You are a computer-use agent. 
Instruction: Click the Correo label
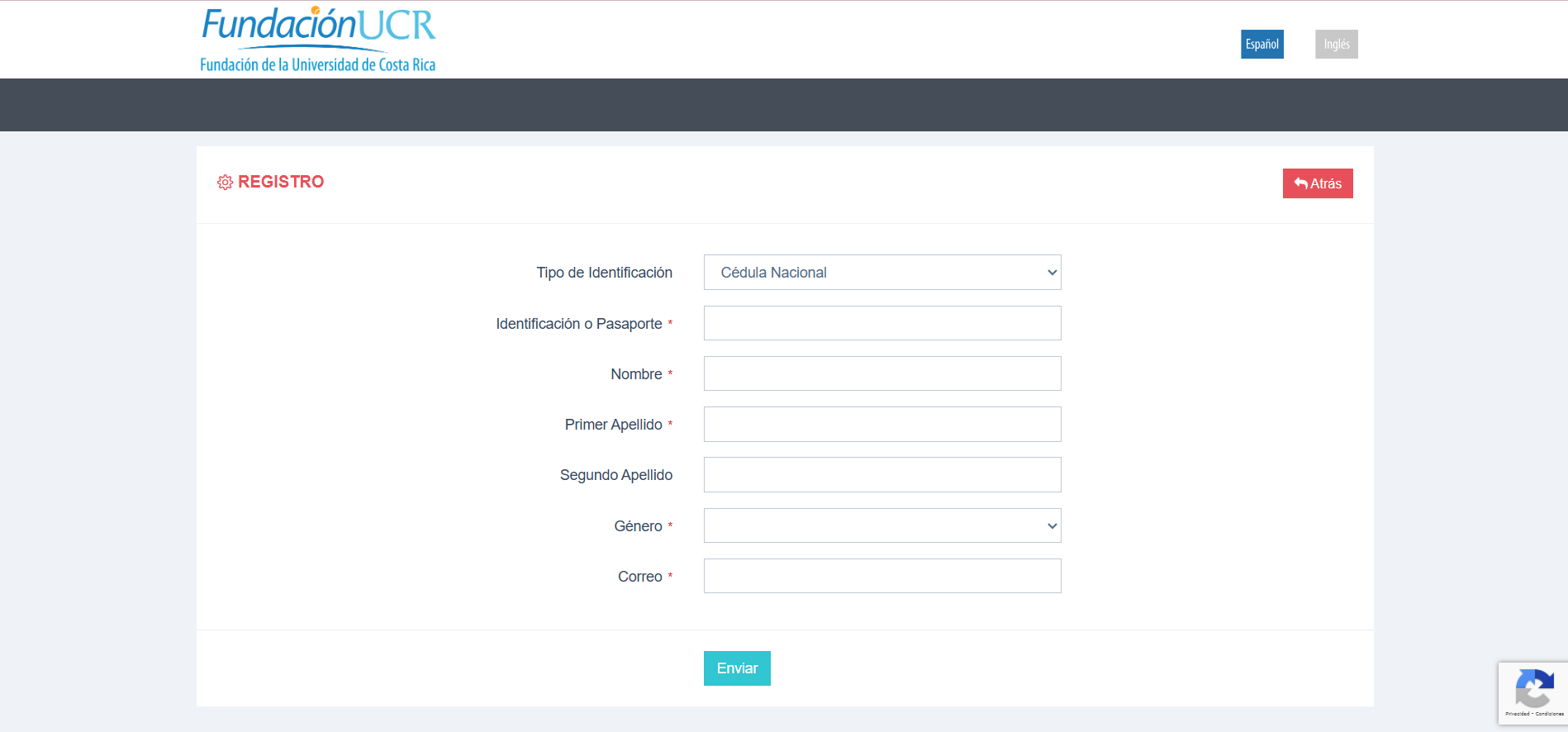pyautogui.click(x=640, y=577)
